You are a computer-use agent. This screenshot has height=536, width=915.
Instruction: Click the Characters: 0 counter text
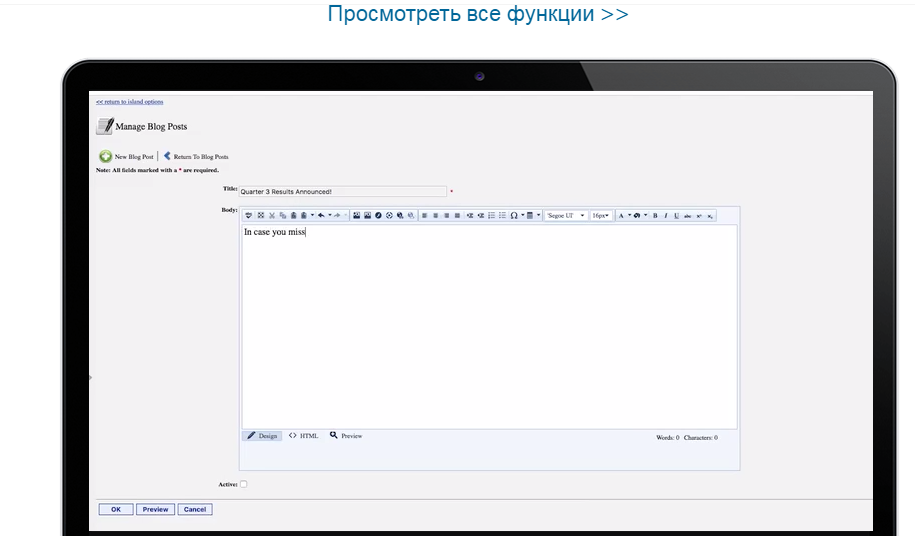click(x=701, y=437)
